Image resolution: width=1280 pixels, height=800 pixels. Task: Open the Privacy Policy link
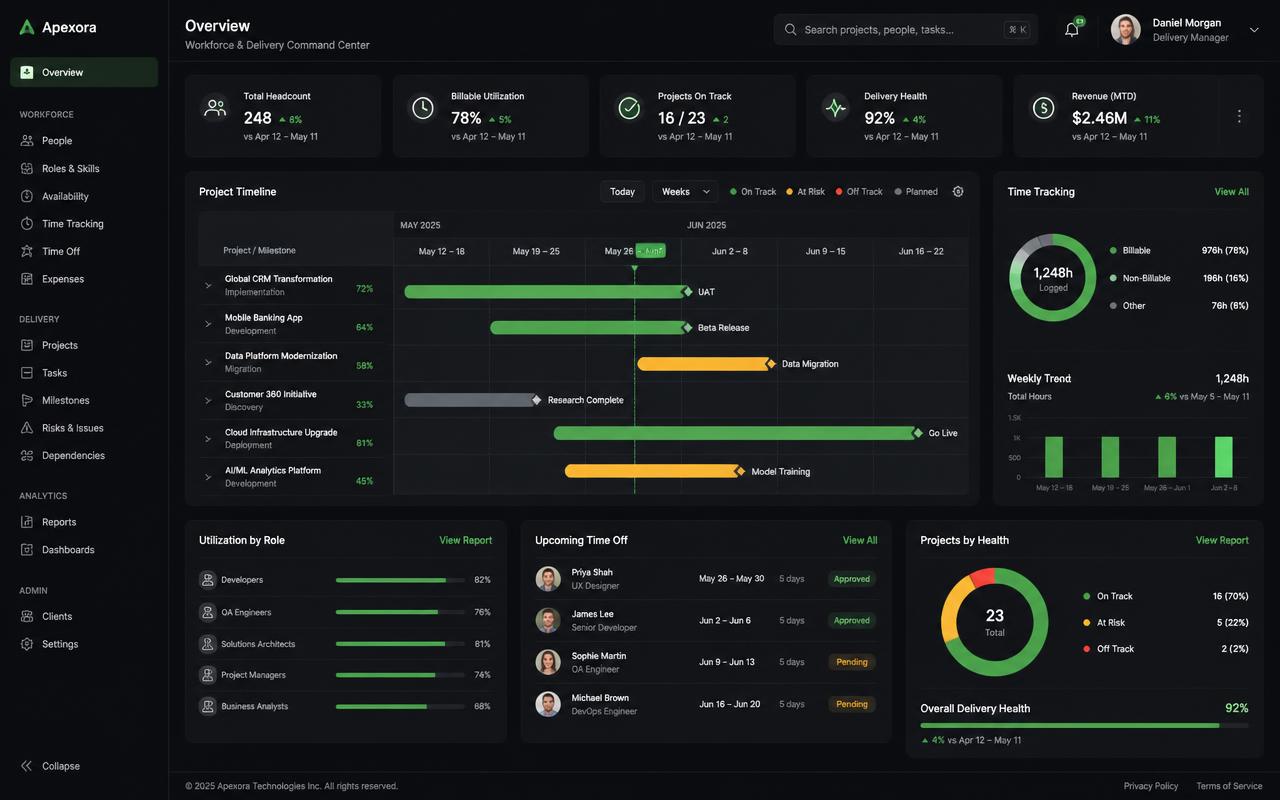pos(1151,786)
